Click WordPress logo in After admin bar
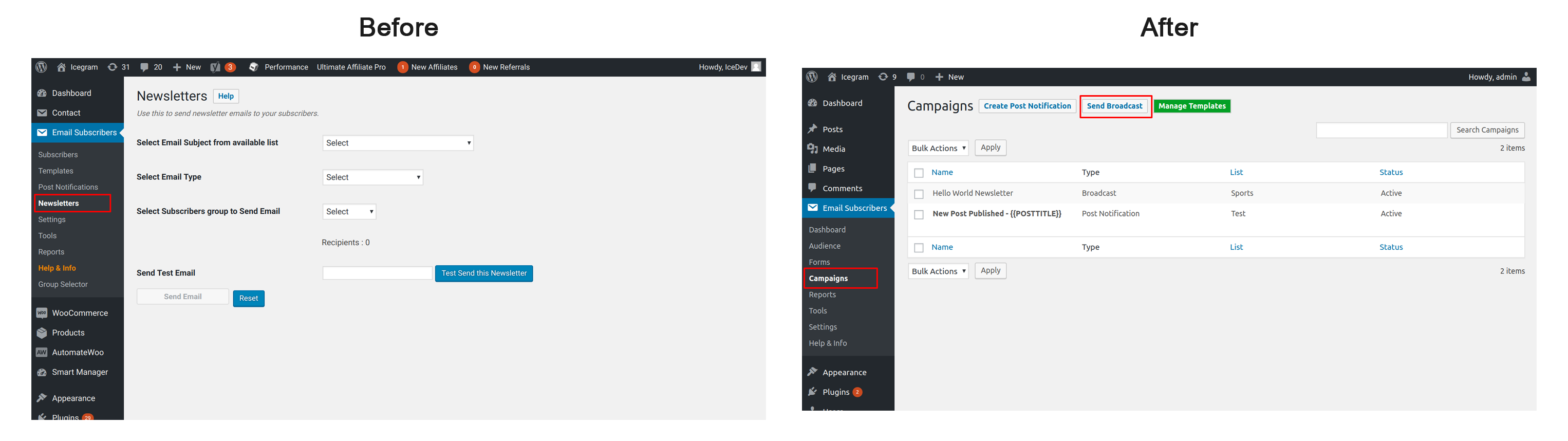This screenshot has height=441, width=1568. point(812,77)
